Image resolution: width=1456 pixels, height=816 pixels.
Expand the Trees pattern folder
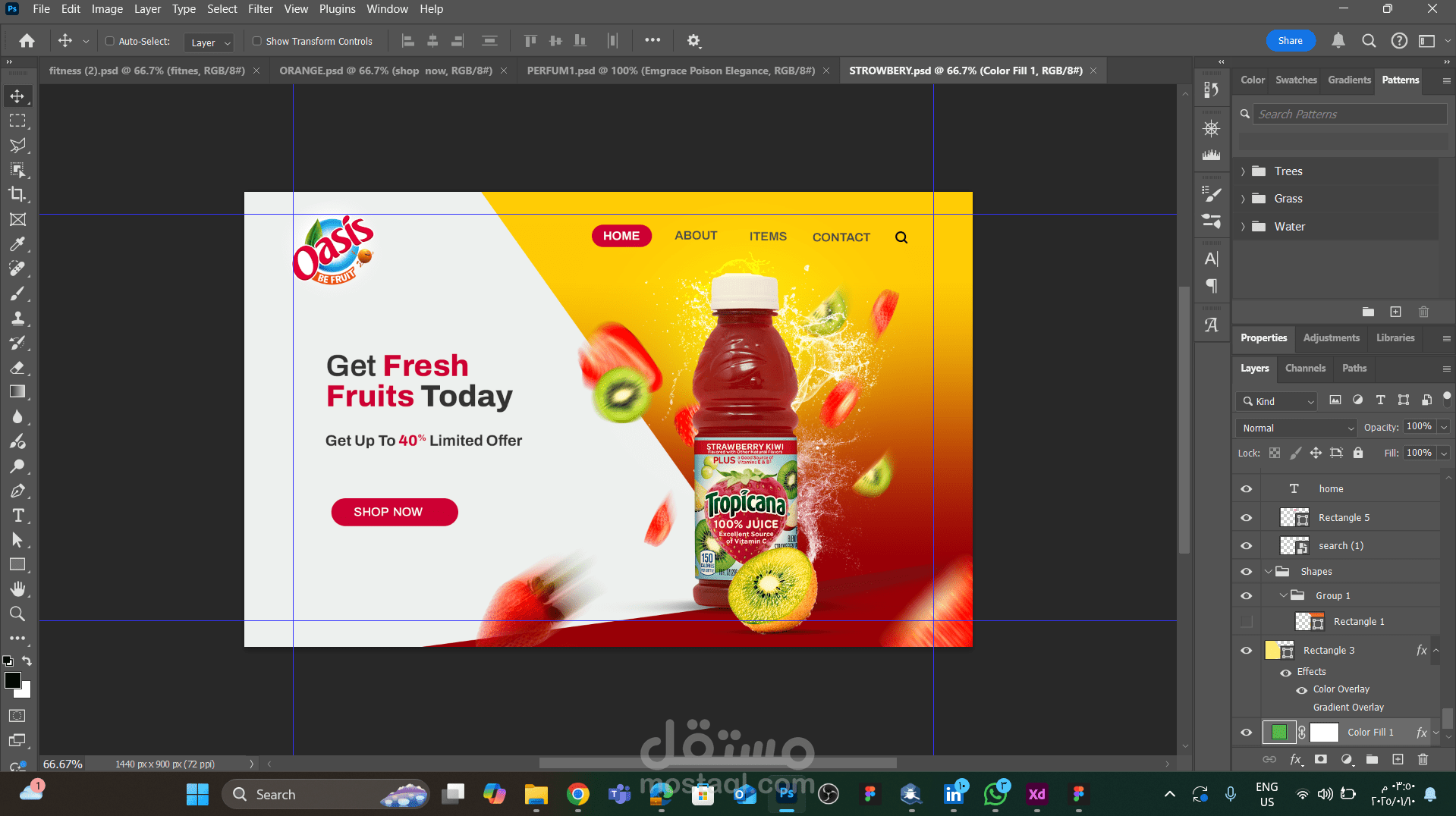(1243, 171)
